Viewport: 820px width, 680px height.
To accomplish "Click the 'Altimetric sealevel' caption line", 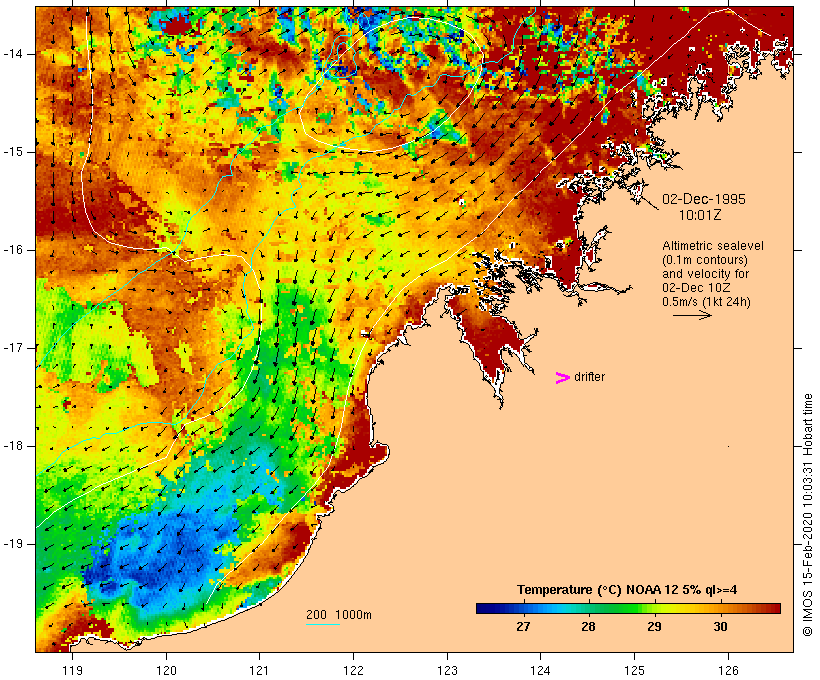I will click(x=713, y=246).
